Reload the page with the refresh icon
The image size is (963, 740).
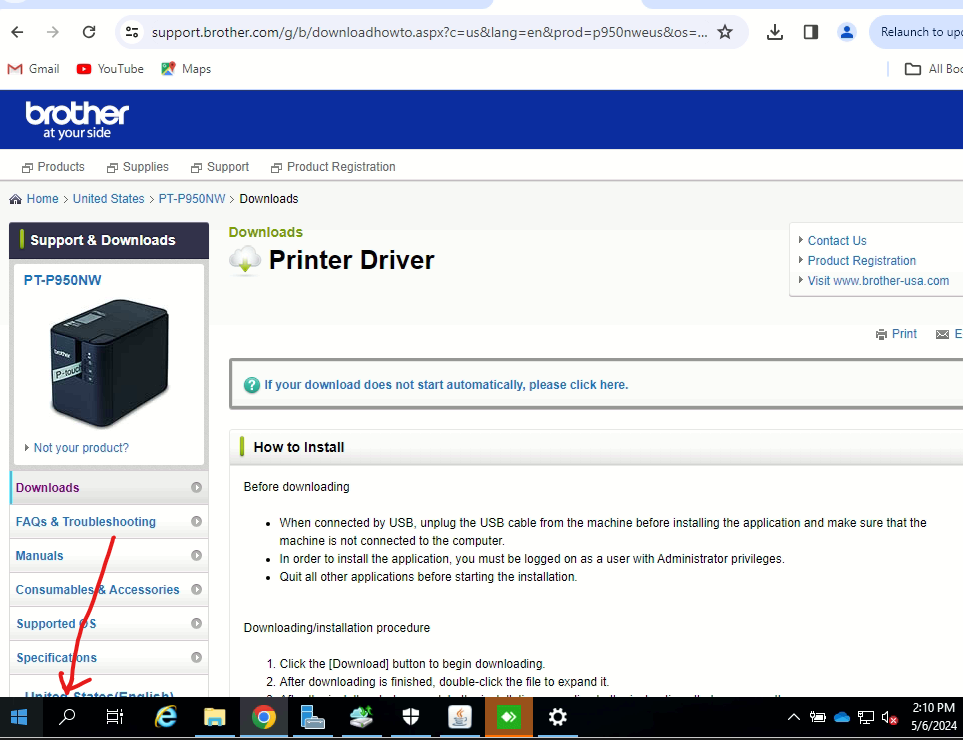[89, 32]
